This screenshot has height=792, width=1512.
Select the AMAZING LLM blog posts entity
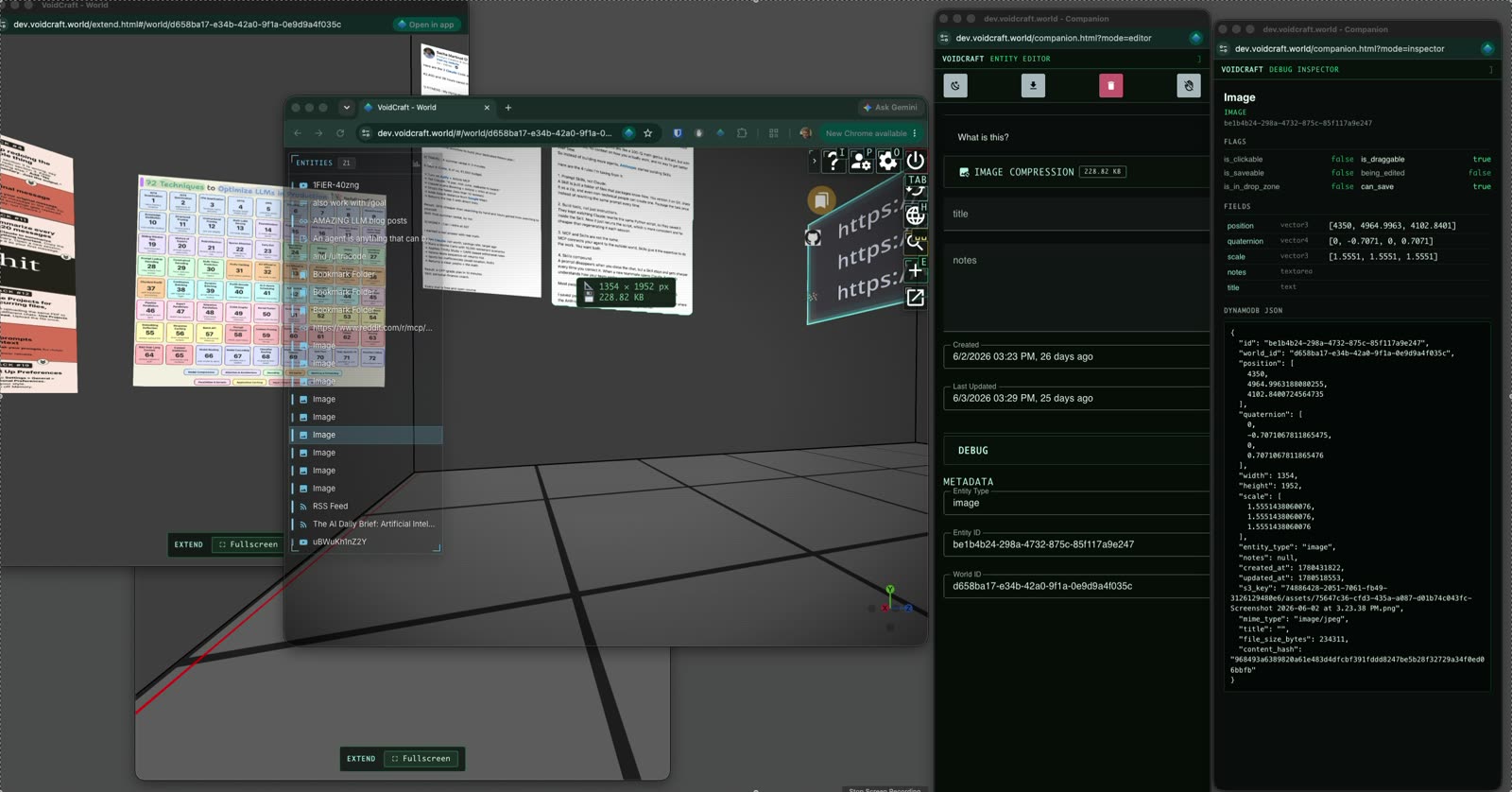click(x=367, y=221)
